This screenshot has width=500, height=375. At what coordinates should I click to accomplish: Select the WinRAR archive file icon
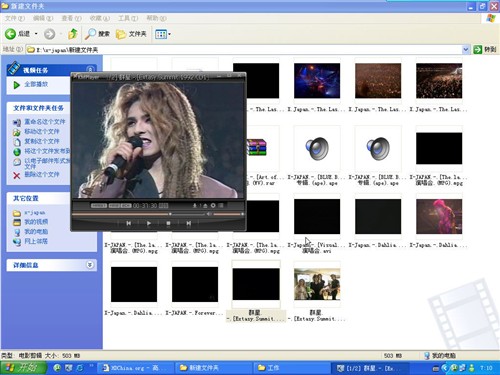(x=256, y=148)
